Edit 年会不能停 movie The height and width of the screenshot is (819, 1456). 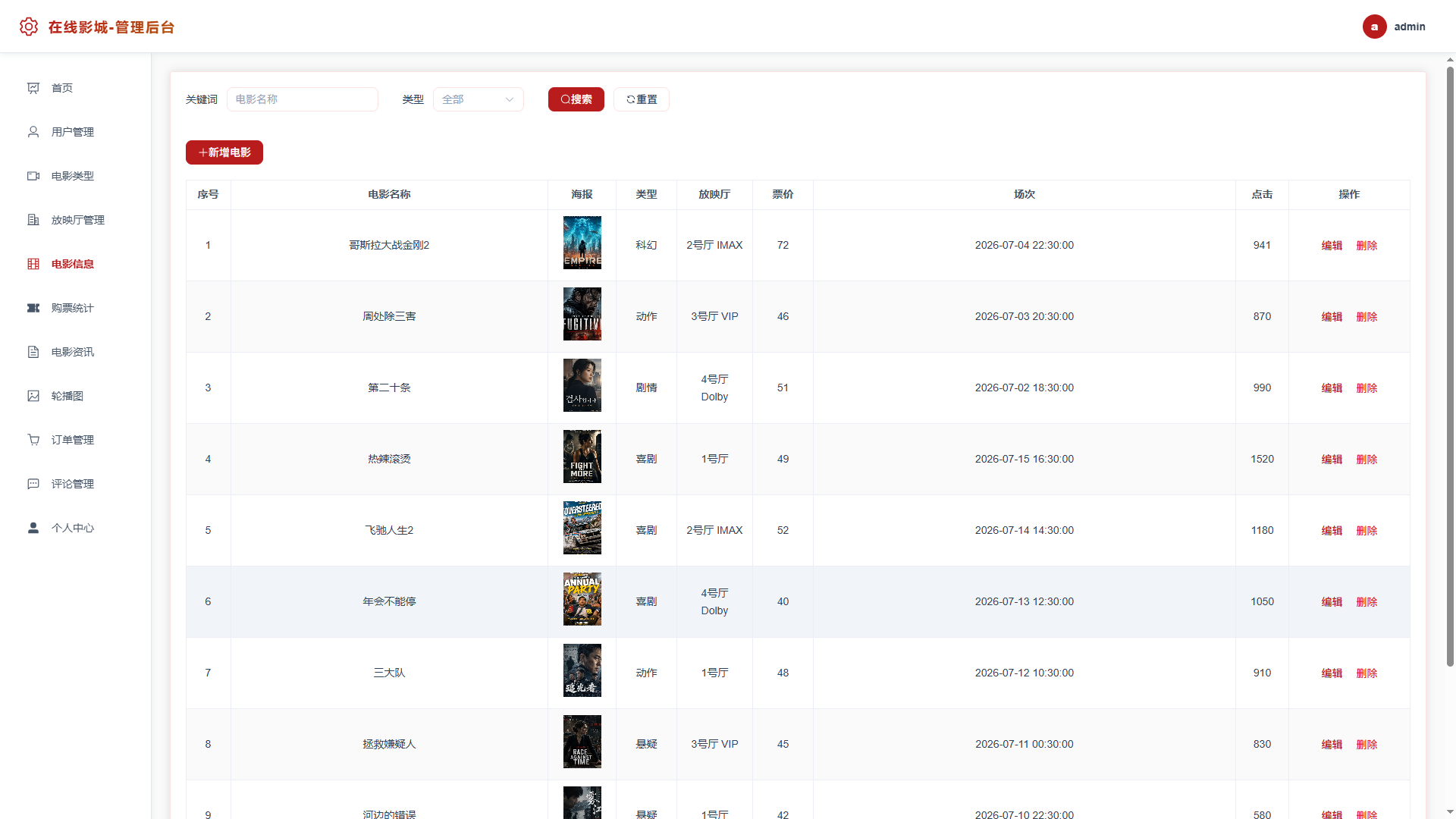click(x=1332, y=602)
